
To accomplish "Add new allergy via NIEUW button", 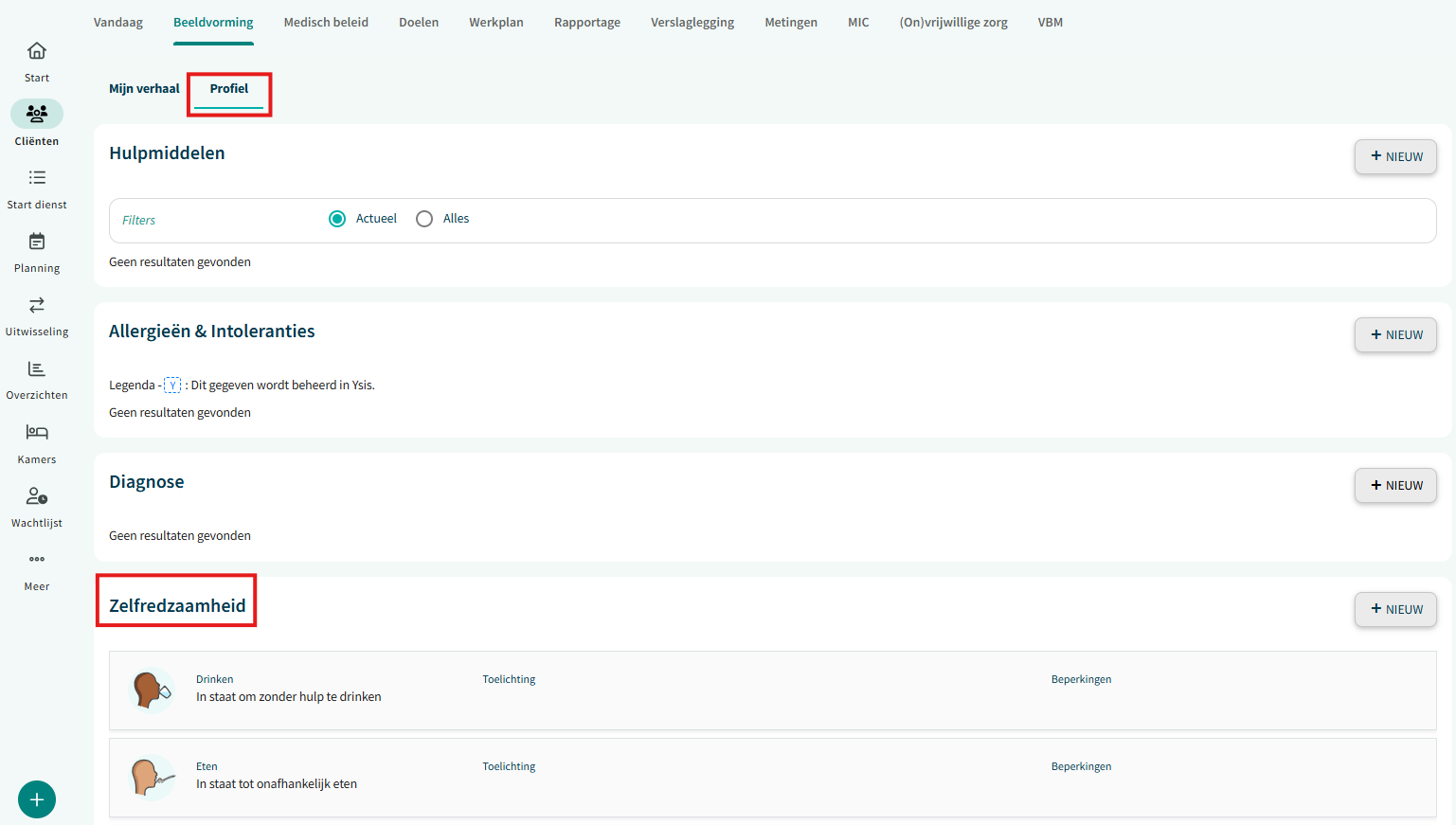I will pyautogui.click(x=1395, y=335).
